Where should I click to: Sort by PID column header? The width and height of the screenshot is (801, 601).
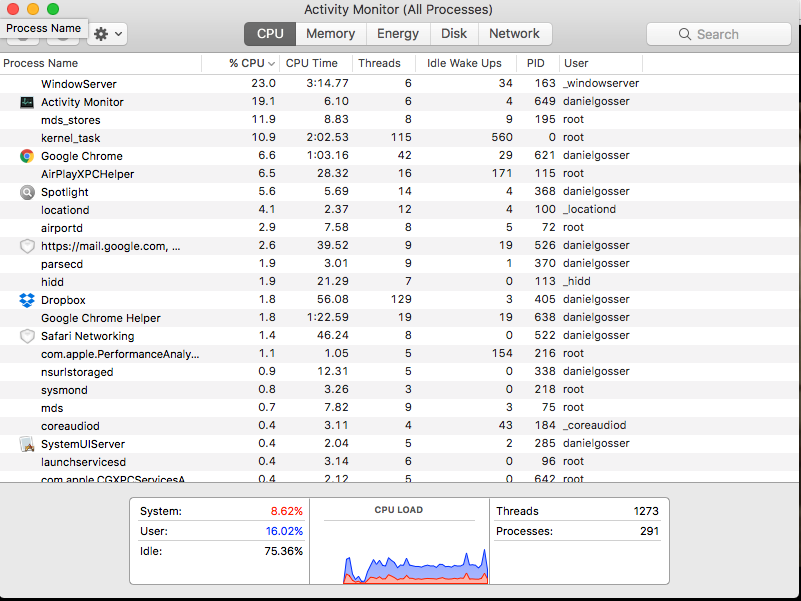point(537,63)
